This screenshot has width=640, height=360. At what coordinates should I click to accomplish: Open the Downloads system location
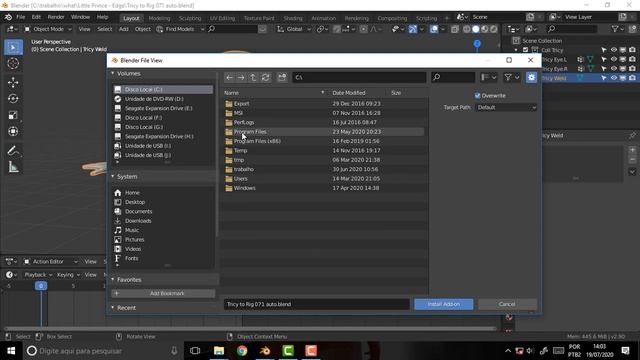[138, 221]
